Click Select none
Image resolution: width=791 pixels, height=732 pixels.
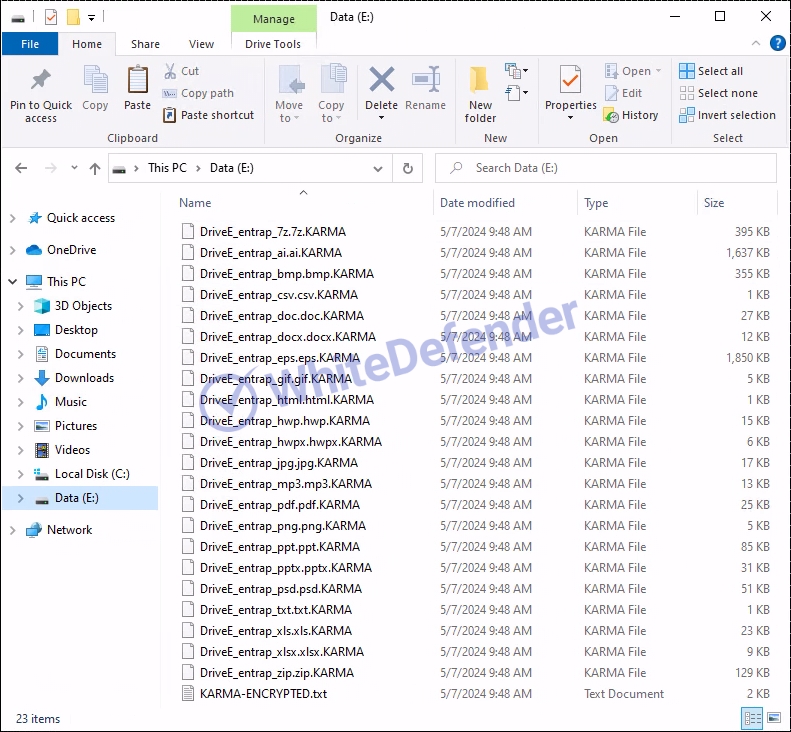[718, 93]
